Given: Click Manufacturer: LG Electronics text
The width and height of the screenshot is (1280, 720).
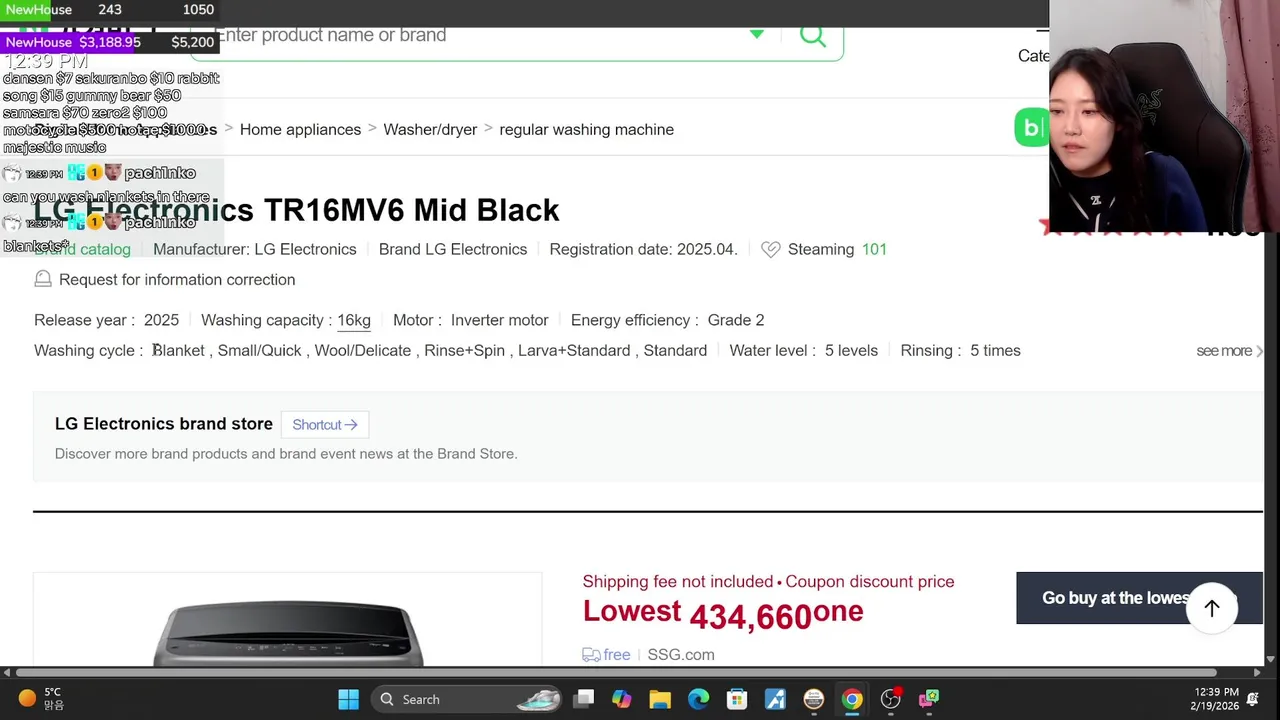Looking at the screenshot, I should pos(254,249).
